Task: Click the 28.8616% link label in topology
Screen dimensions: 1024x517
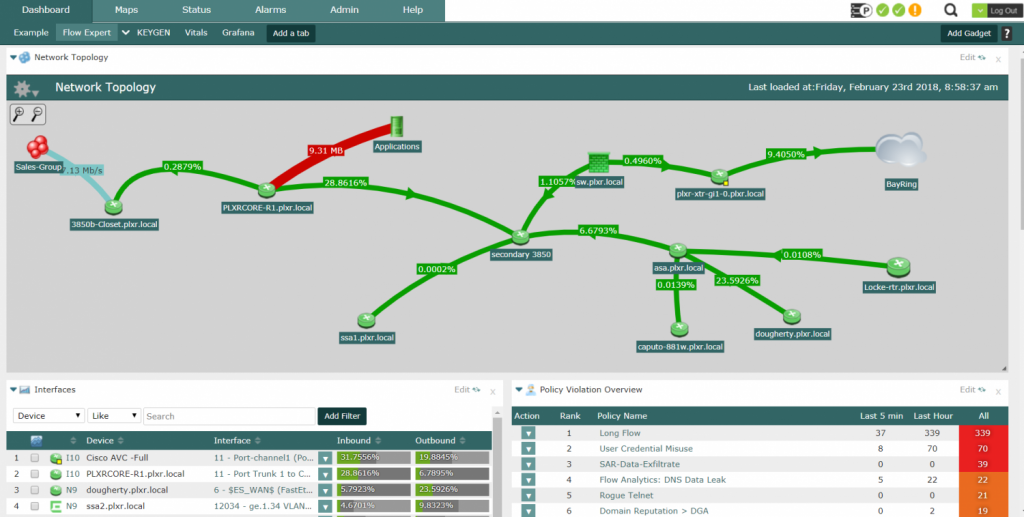Action: click(x=344, y=183)
